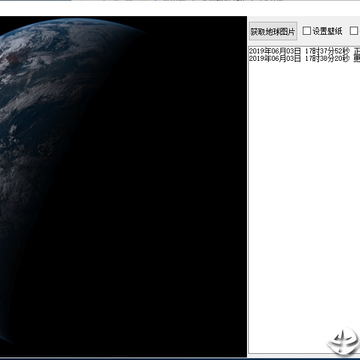
Task: Select the log line timestamped 17时37分52秒
Action: tap(304, 51)
